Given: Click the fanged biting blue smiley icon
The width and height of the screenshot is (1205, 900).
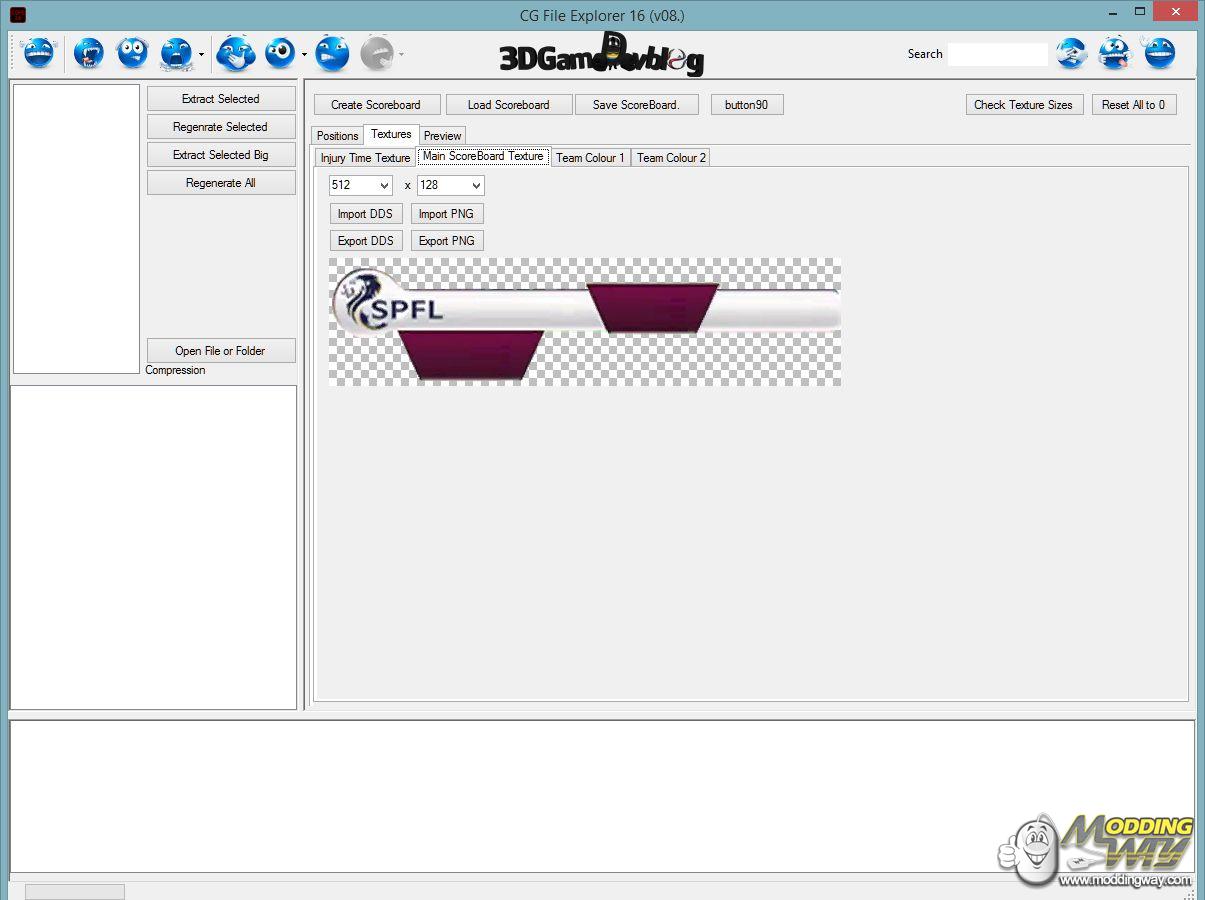Looking at the screenshot, I should 89,53.
